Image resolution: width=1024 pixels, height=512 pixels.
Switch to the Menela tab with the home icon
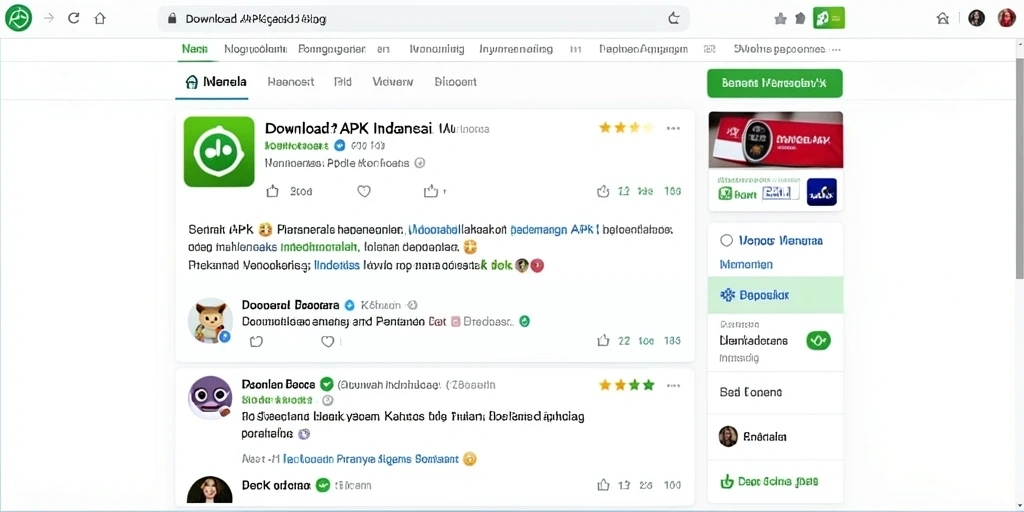click(216, 82)
